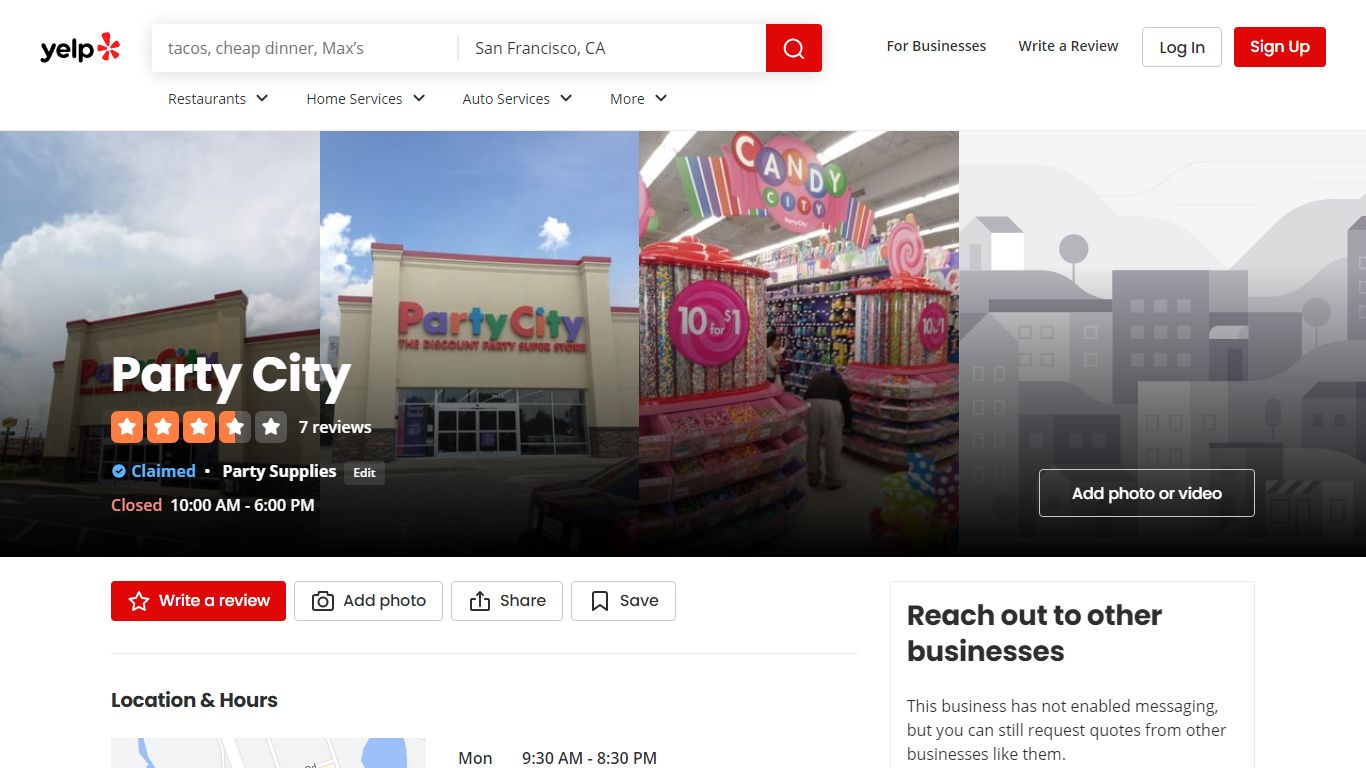Expand the Restaurants dropdown menu

(x=218, y=98)
